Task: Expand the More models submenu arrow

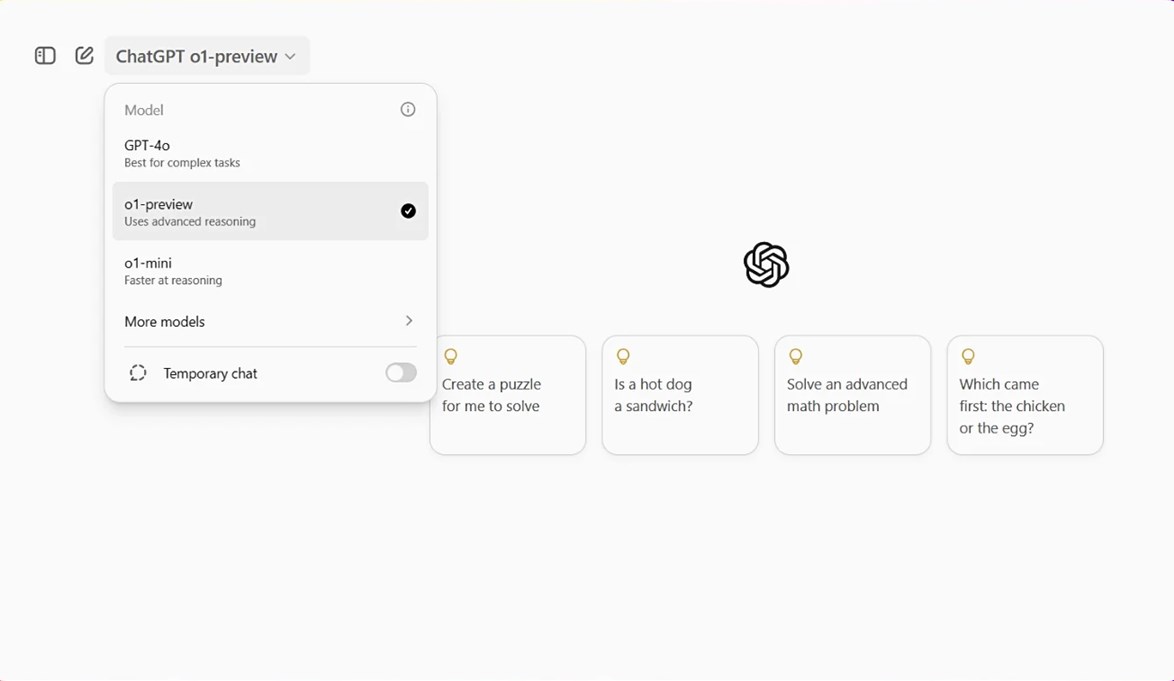Action: pos(409,320)
